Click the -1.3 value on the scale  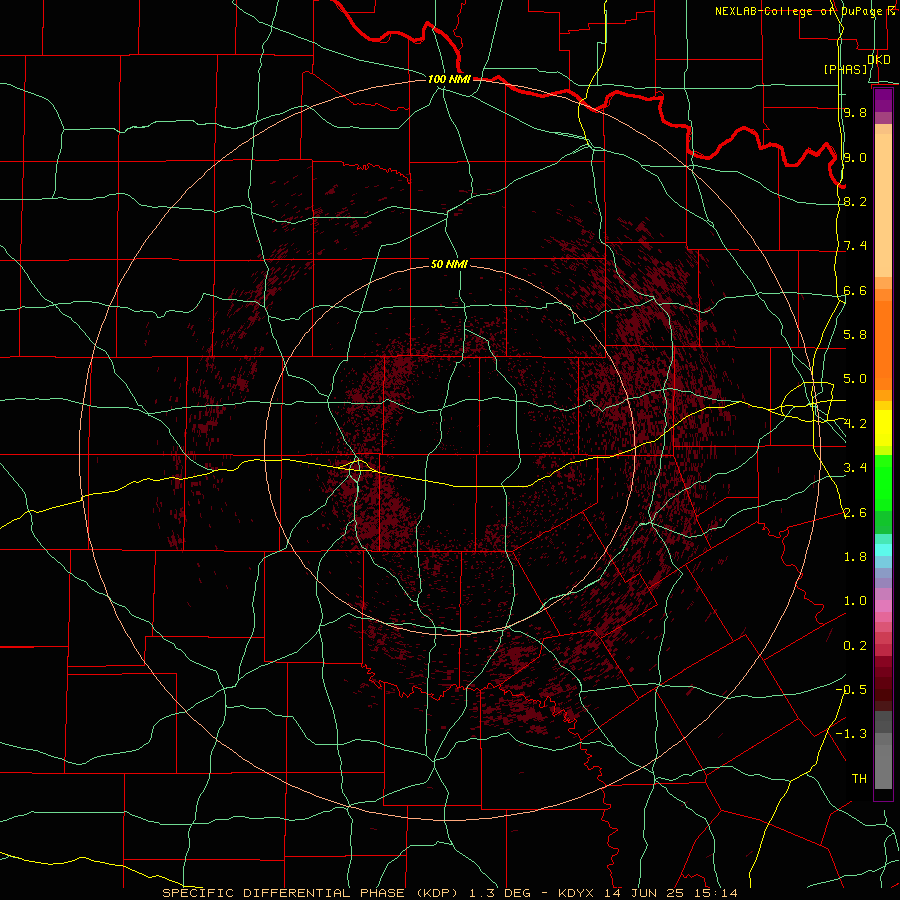point(851,734)
